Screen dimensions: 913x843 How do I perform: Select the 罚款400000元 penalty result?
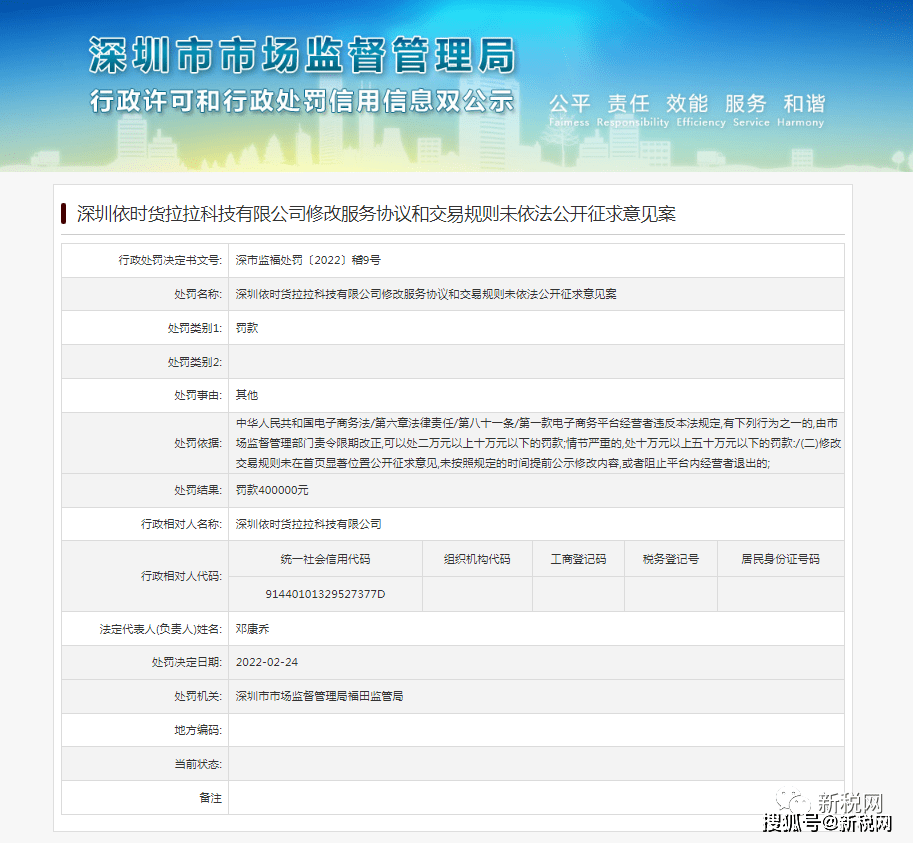272,490
